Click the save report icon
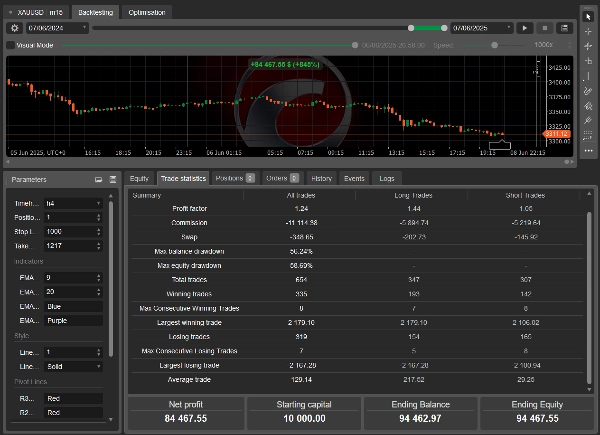The height and width of the screenshot is (435, 600). point(564,28)
